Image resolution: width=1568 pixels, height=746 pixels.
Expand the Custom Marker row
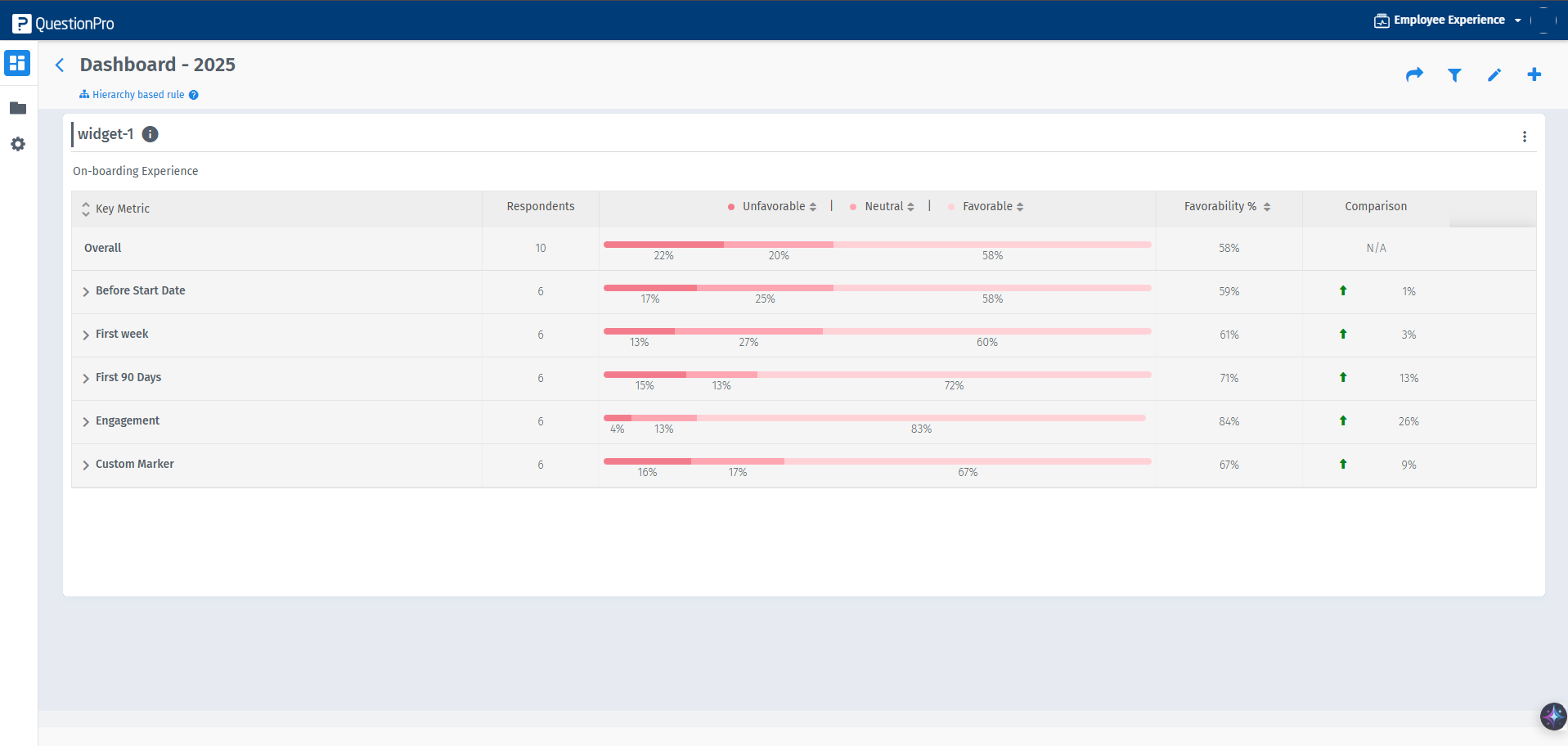pos(86,465)
